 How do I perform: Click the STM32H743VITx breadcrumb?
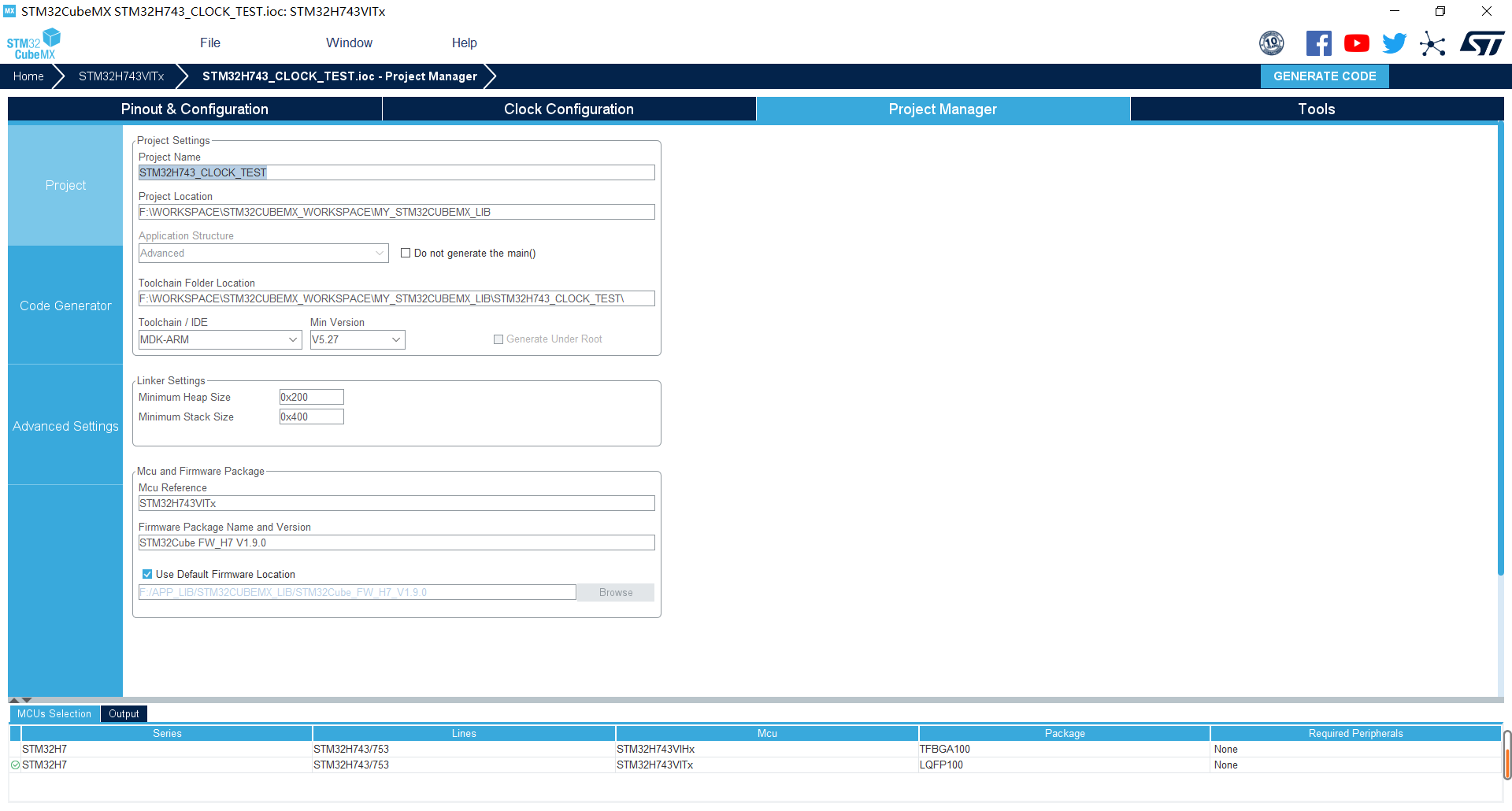tap(121, 76)
